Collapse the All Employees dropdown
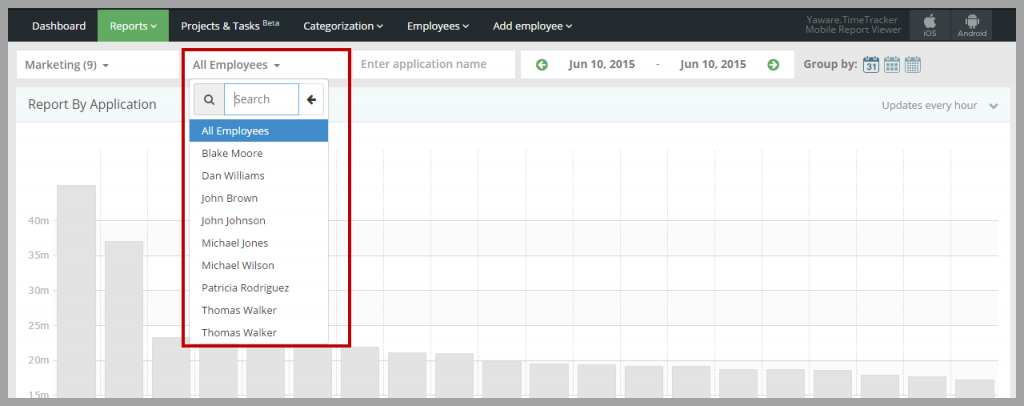This screenshot has height=406, width=1024. click(x=236, y=65)
